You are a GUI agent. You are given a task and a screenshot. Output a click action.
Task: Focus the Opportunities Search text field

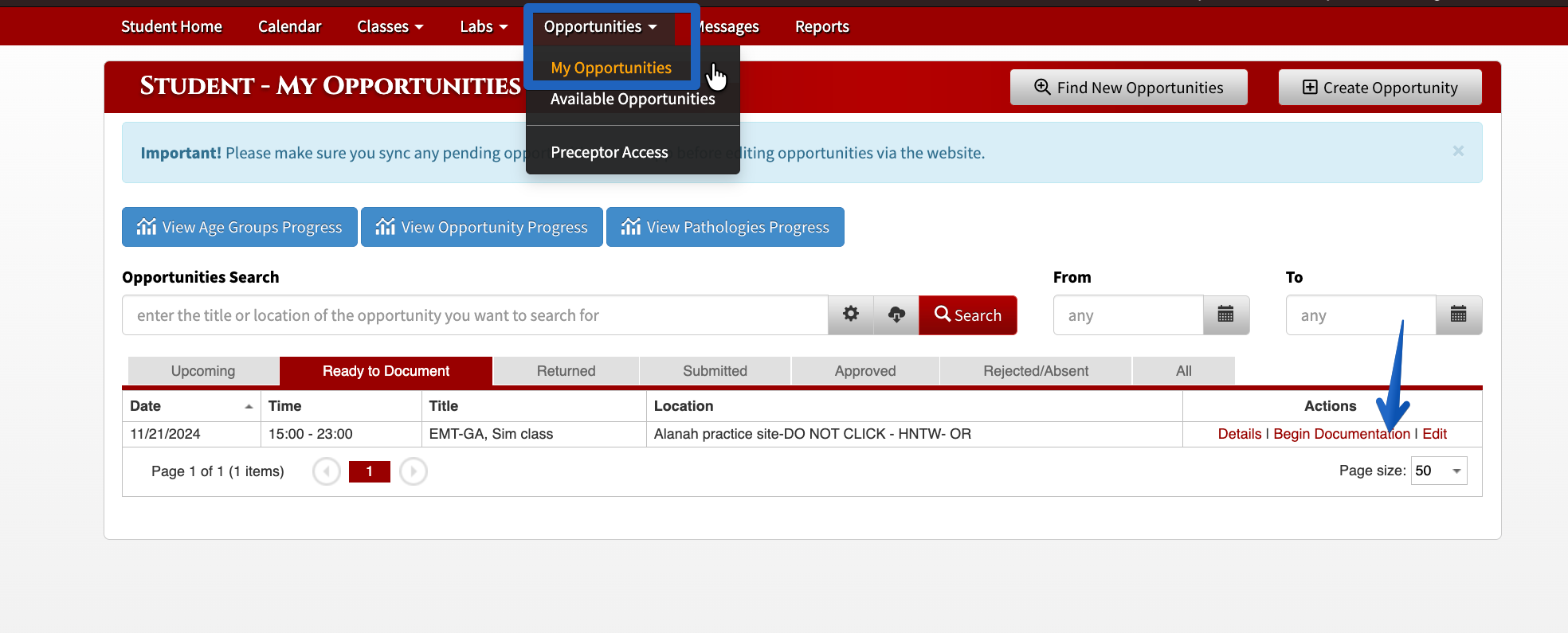click(475, 315)
